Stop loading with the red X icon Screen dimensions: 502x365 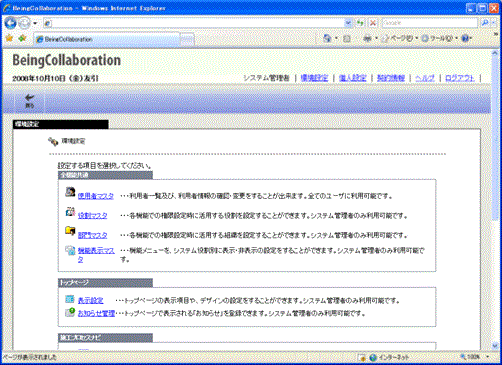point(373,23)
